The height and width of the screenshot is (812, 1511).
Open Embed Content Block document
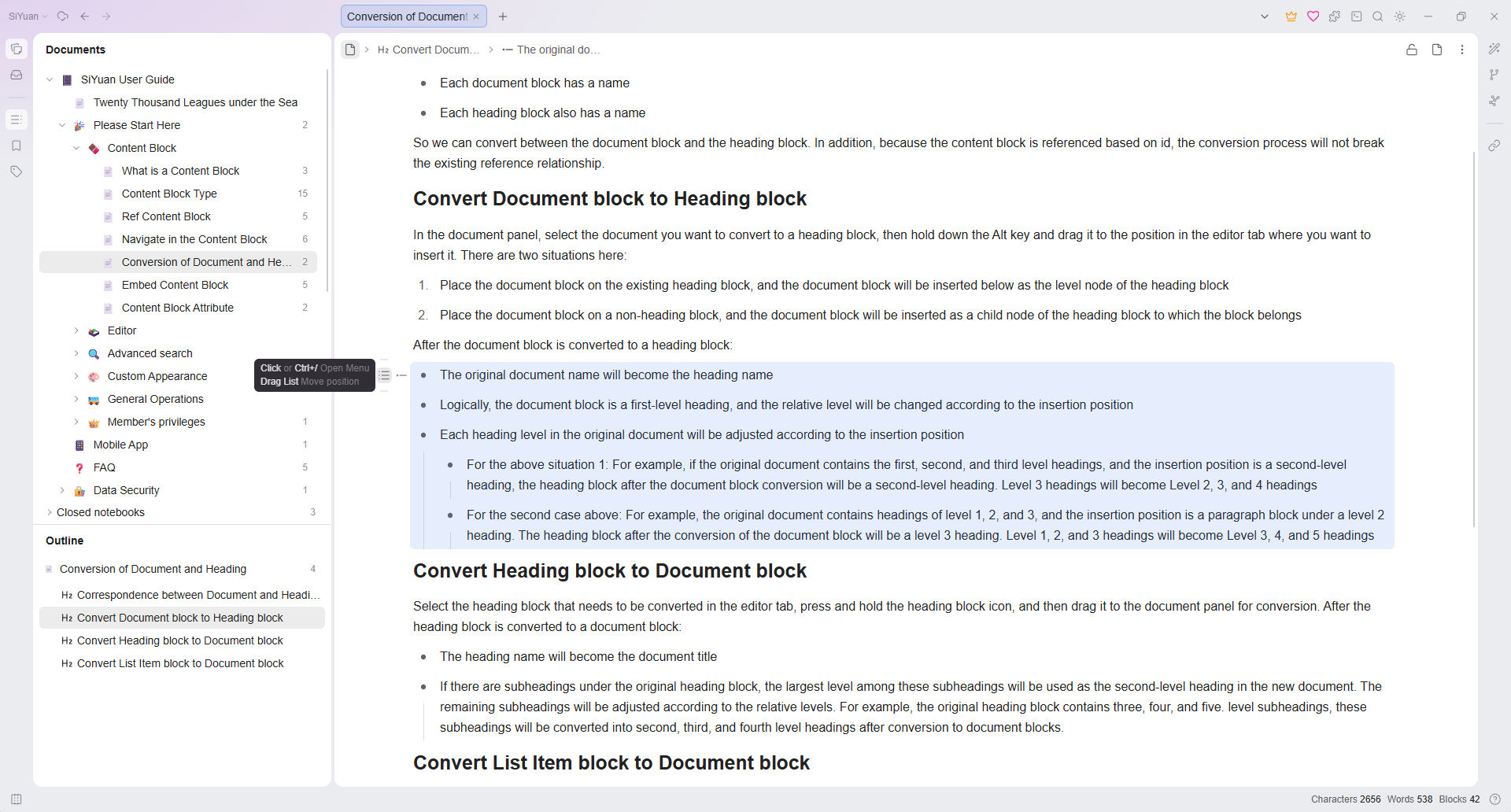coord(175,285)
